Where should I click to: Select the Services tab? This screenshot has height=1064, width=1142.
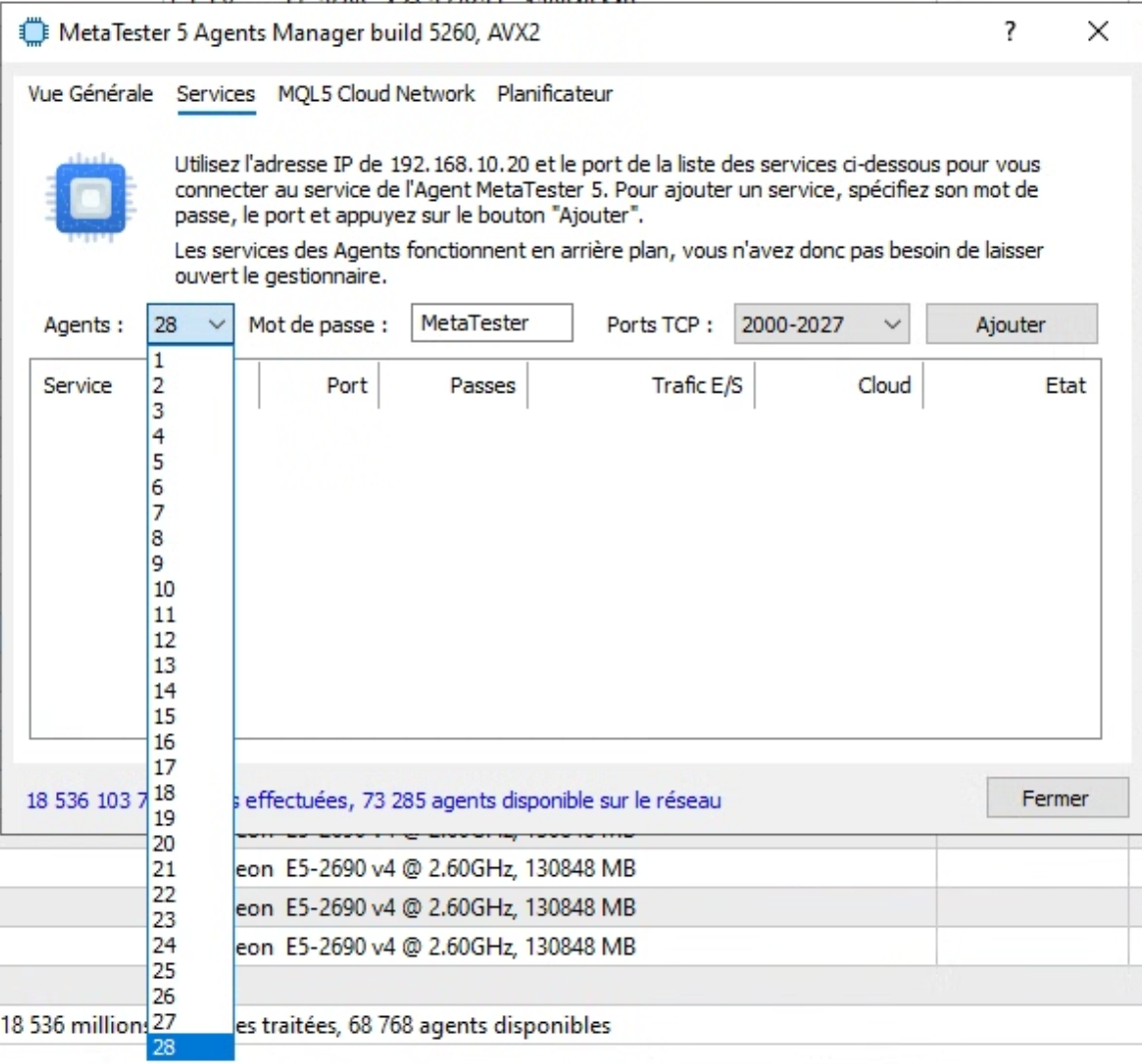tap(216, 94)
